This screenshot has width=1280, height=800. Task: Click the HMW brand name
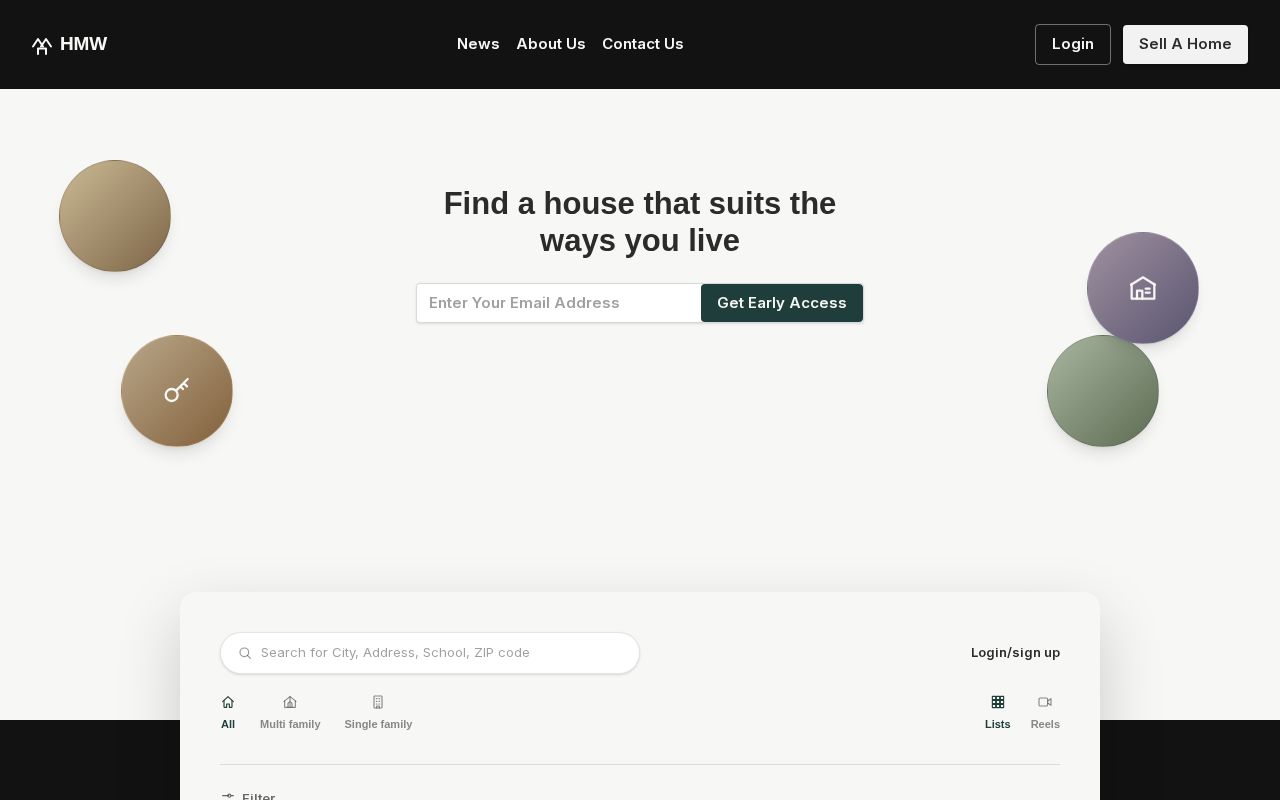pos(84,44)
